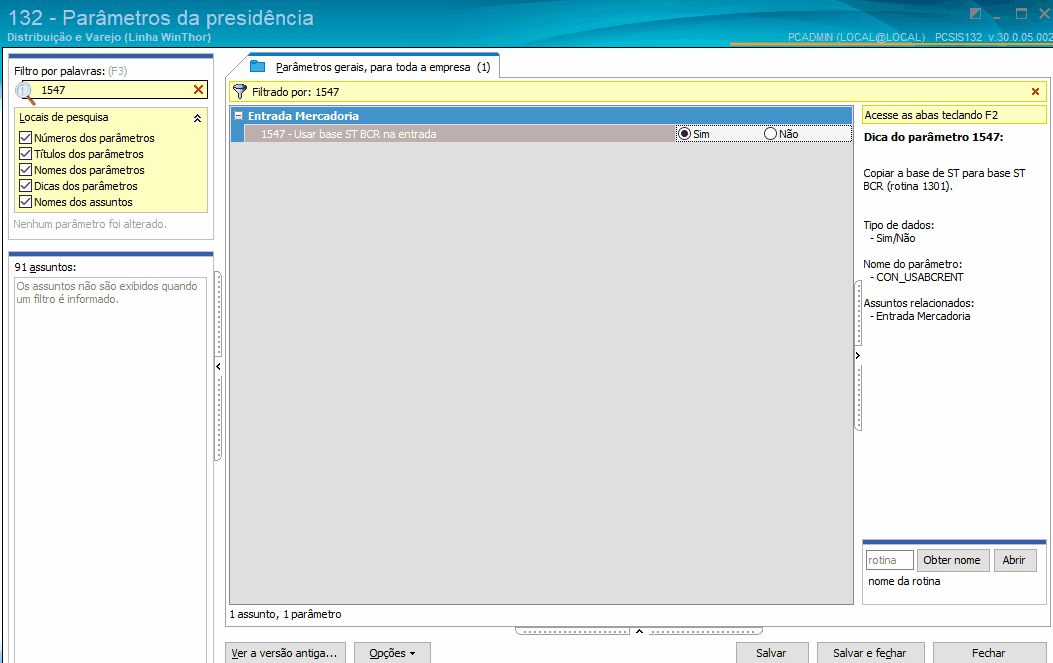Click the diagonal restore icon in title bar
The height and width of the screenshot is (663, 1053).
(x=976, y=13)
